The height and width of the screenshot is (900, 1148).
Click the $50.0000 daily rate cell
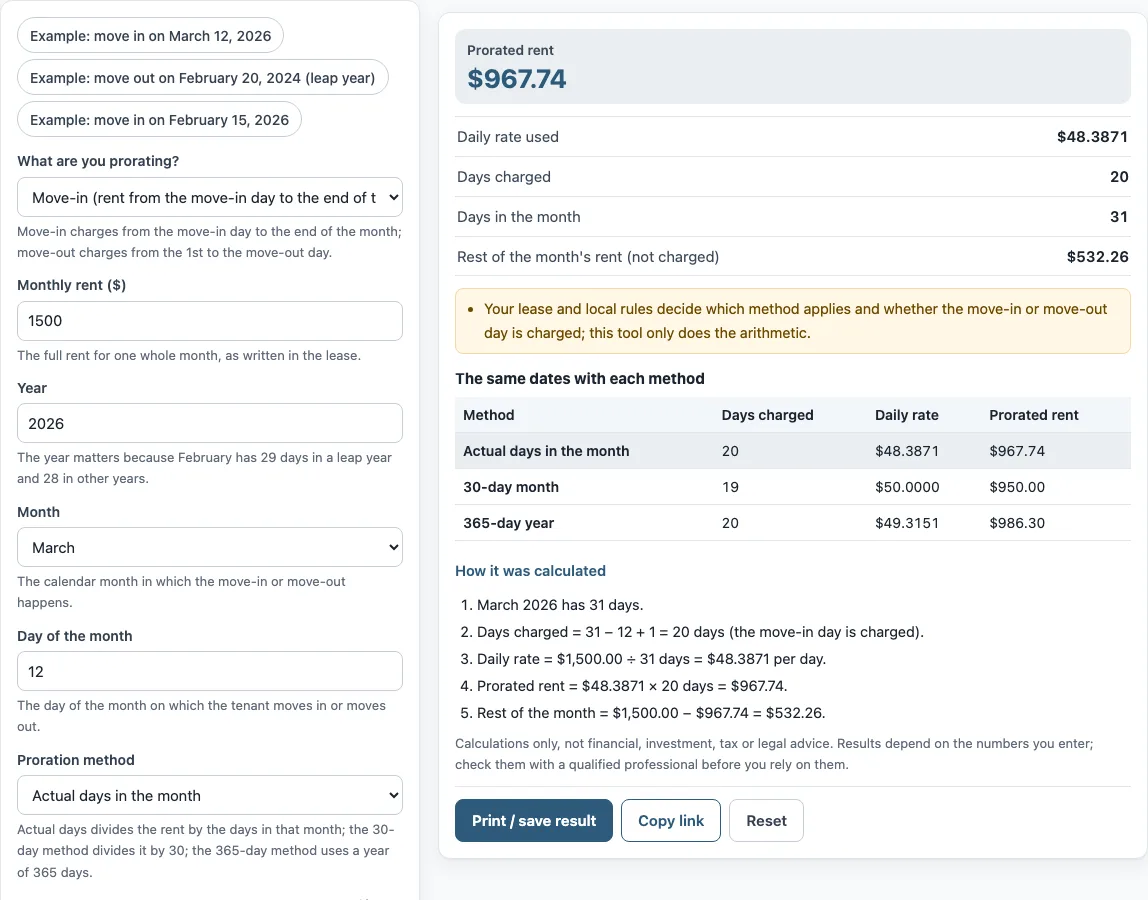click(x=907, y=487)
